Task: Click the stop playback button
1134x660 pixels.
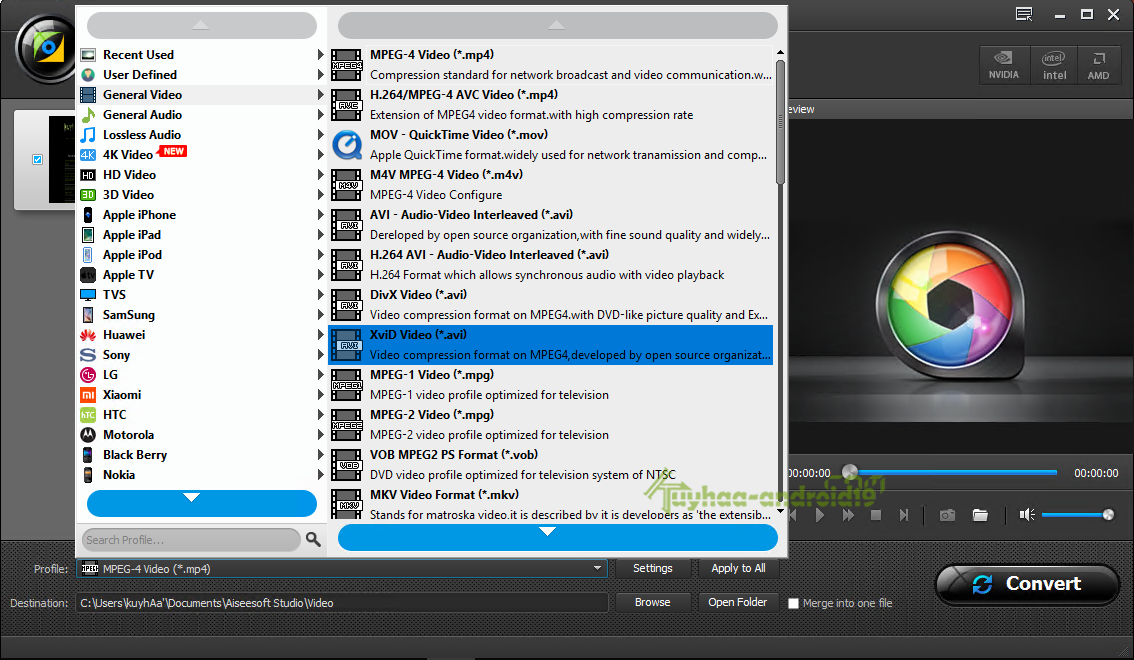Action: (876, 515)
